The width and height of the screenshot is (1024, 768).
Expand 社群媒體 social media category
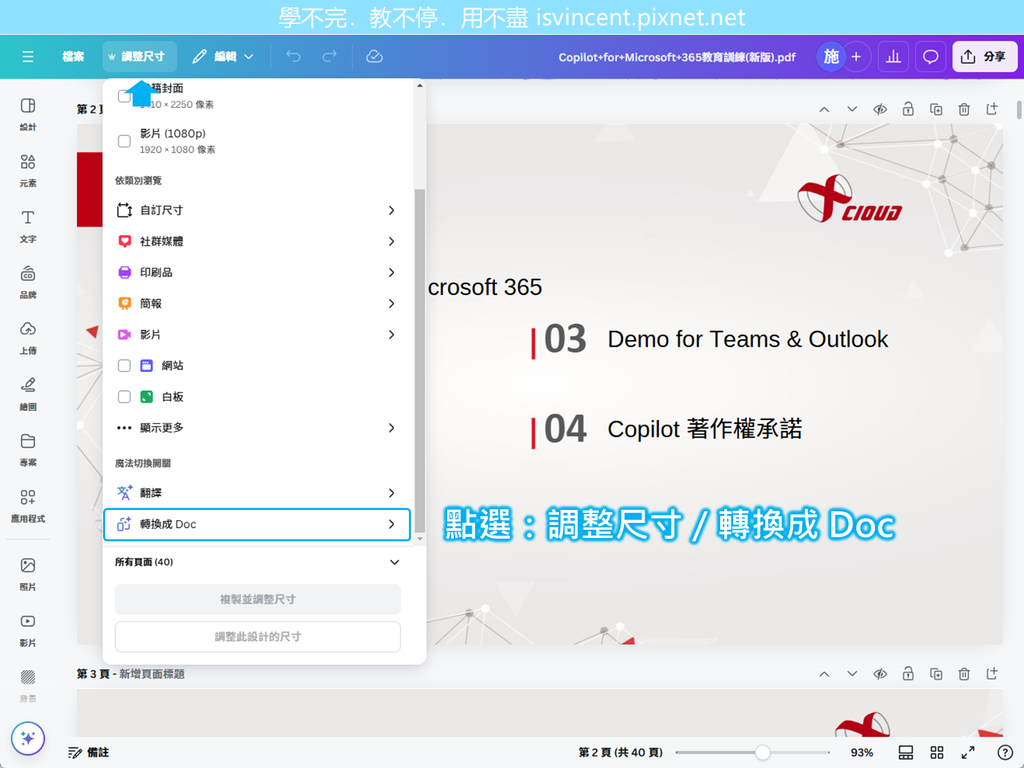click(x=257, y=242)
